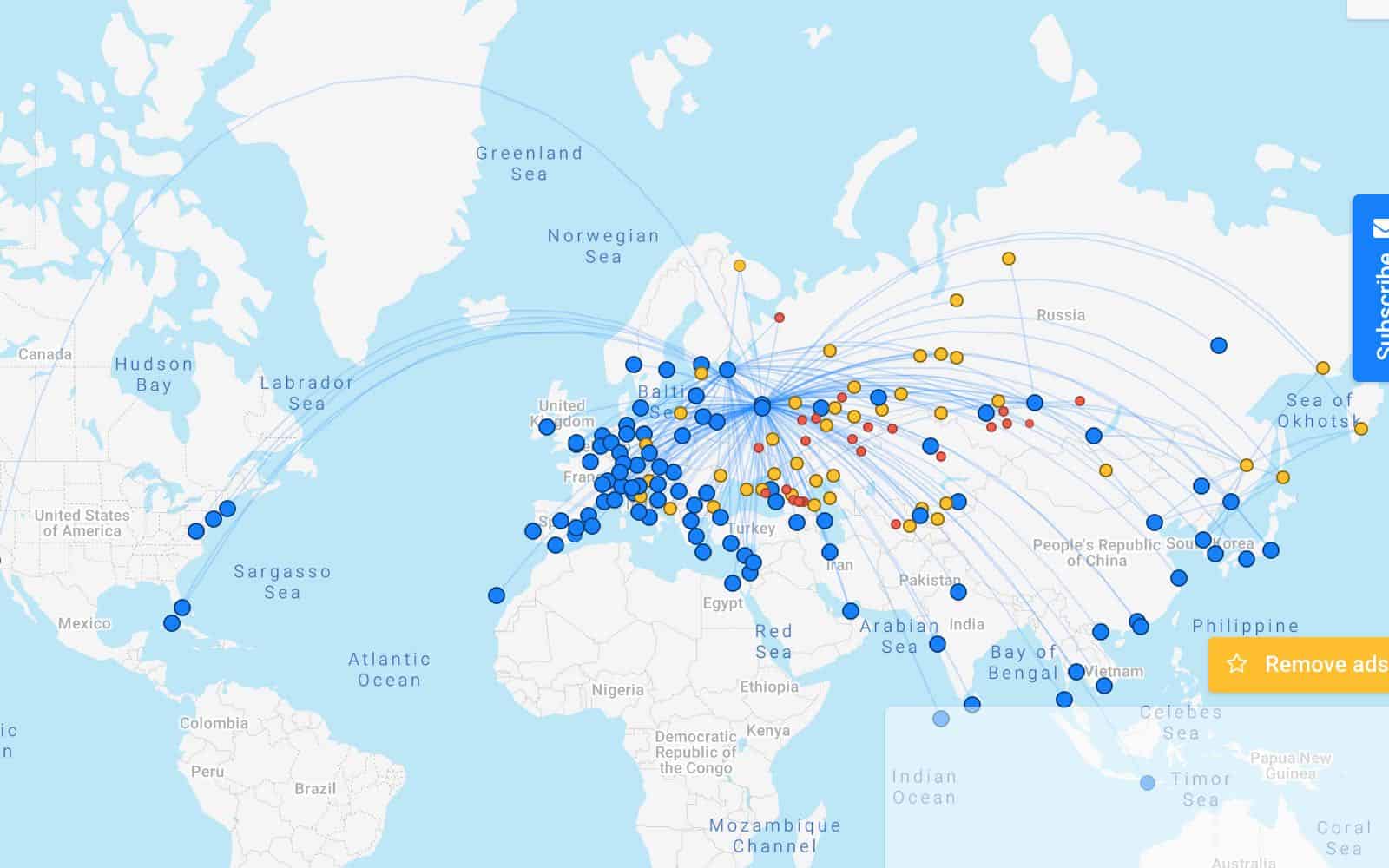Click the yellow Remove ads button
This screenshot has height=868, width=1389.
pyautogui.click(x=1299, y=665)
